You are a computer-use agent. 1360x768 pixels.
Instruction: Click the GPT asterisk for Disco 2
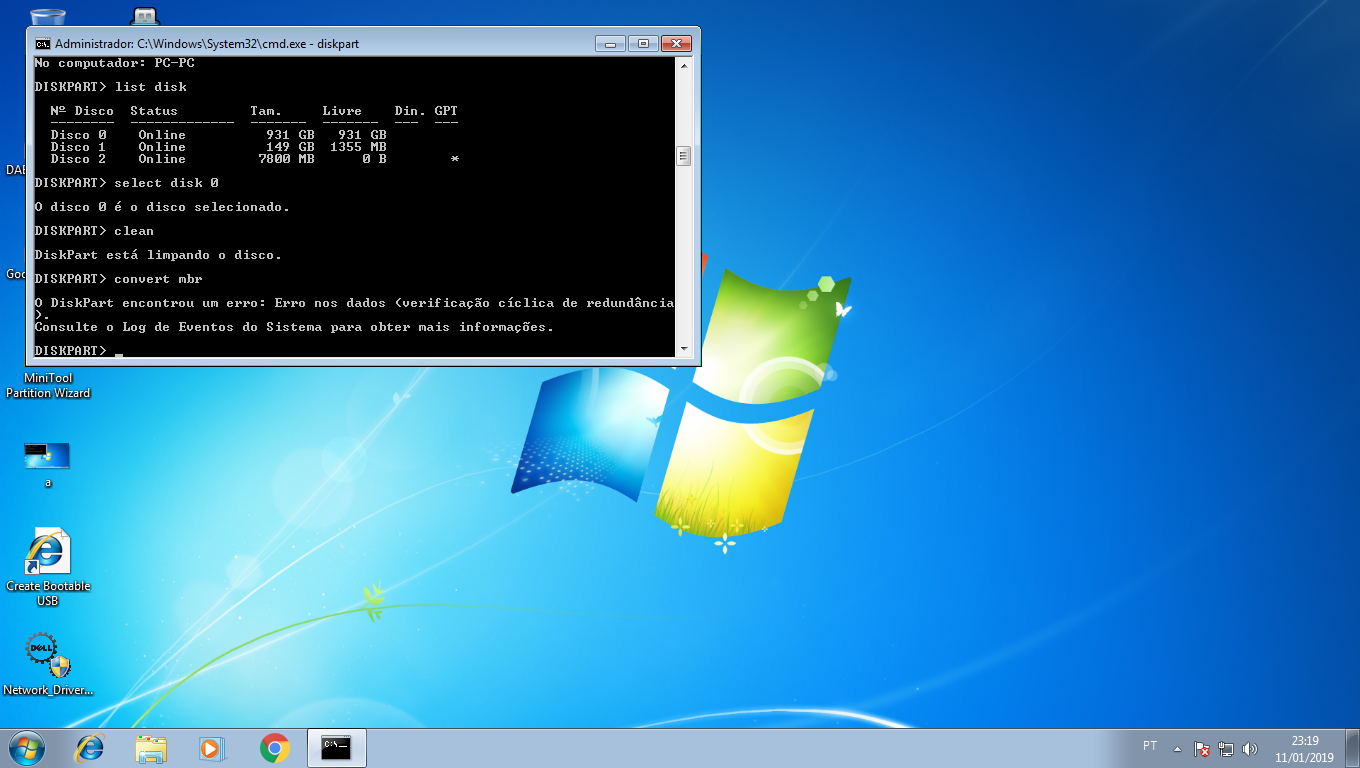(x=455, y=159)
